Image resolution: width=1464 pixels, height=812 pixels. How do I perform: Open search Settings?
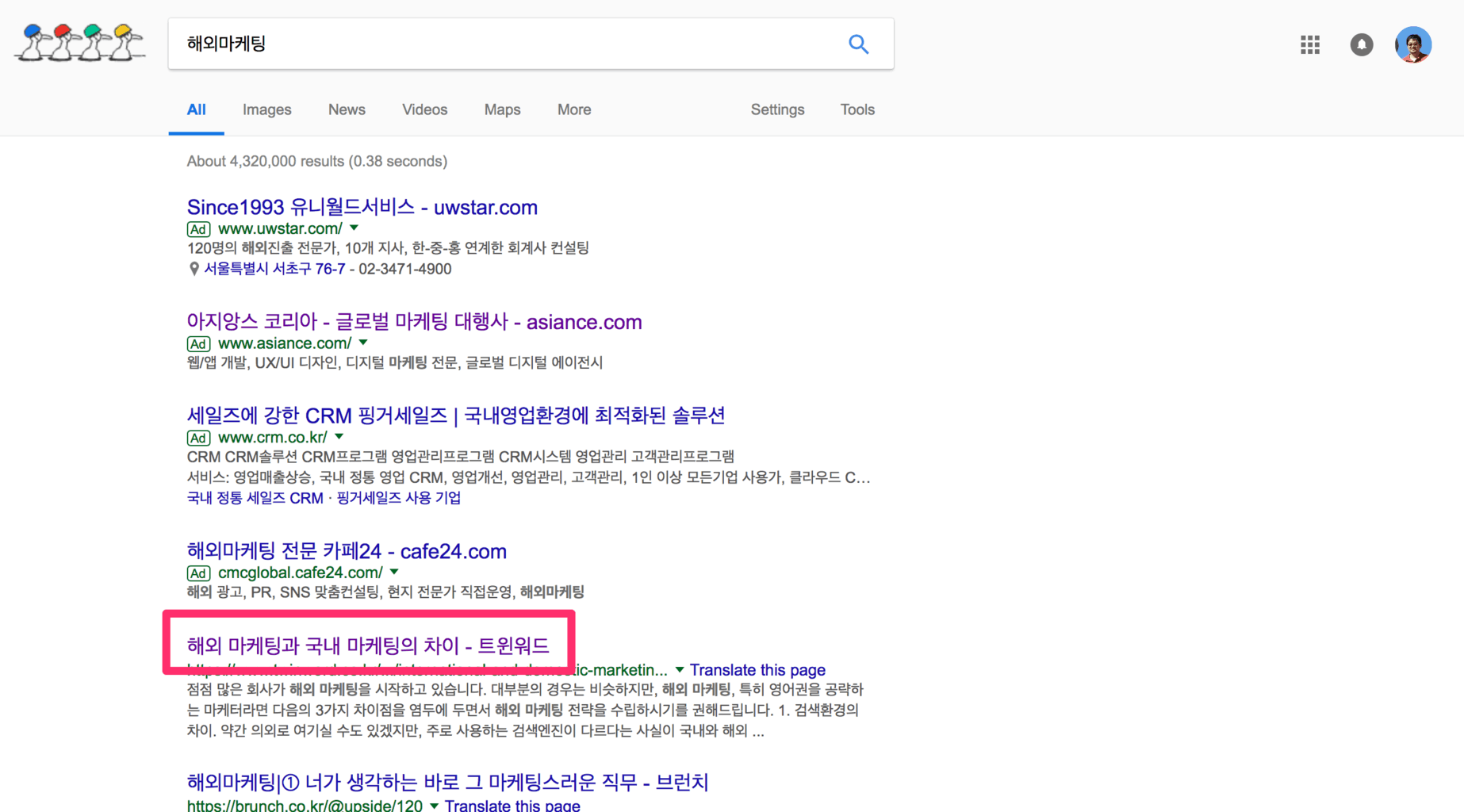pos(777,109)
